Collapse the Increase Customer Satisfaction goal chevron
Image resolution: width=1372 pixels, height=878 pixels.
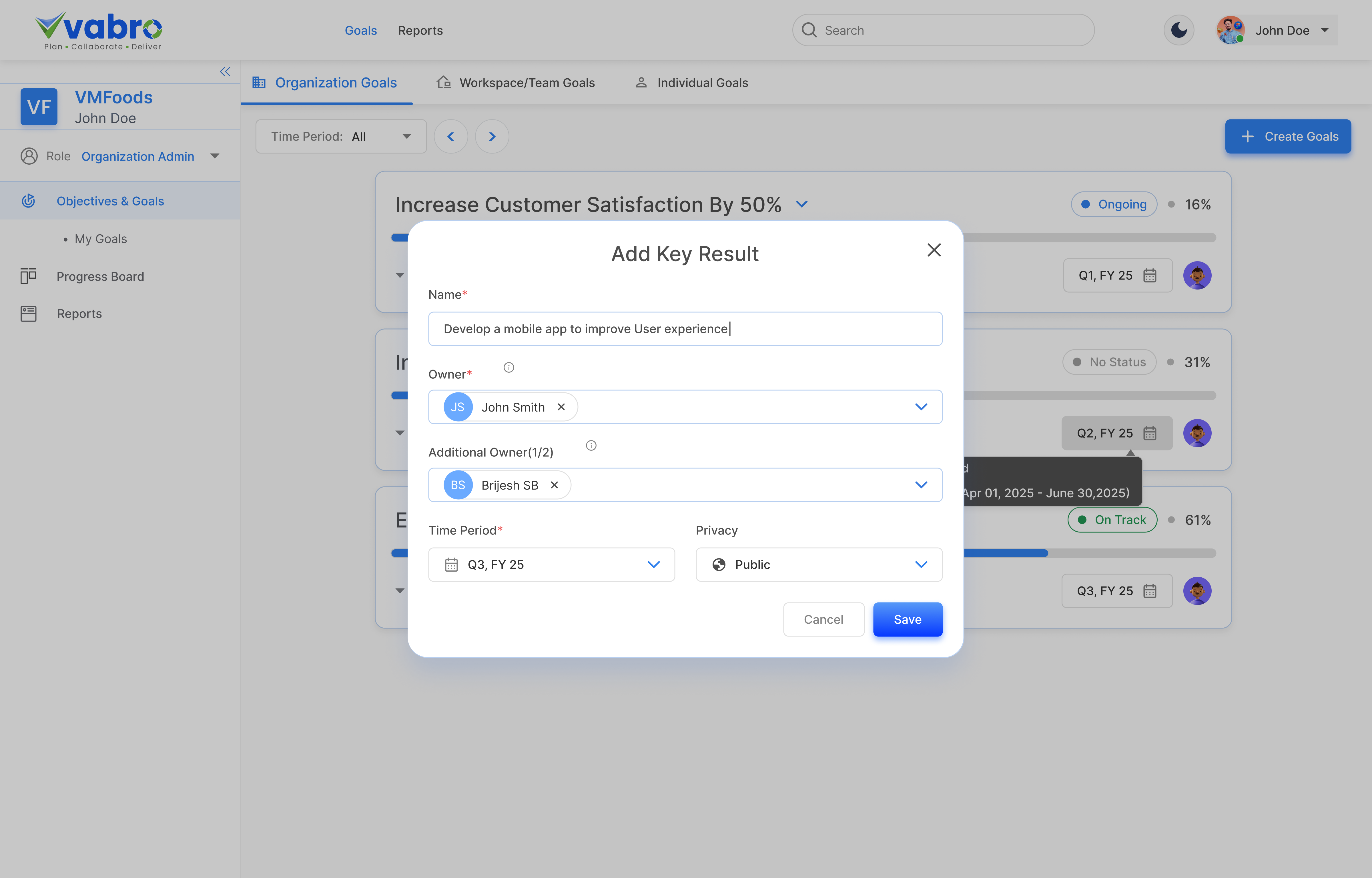pyautogui.click(x=801, y=204)
